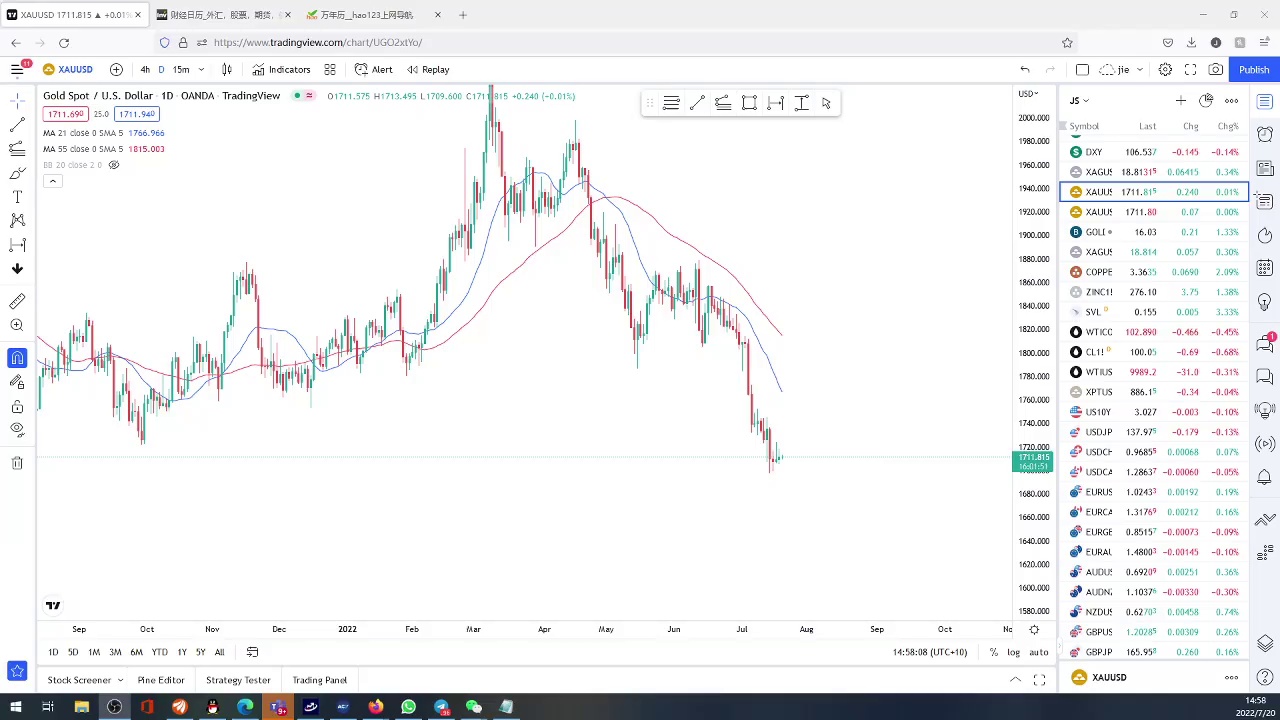Click the compare or add symbol plus
1280x720 pixels.
(116, 69)
